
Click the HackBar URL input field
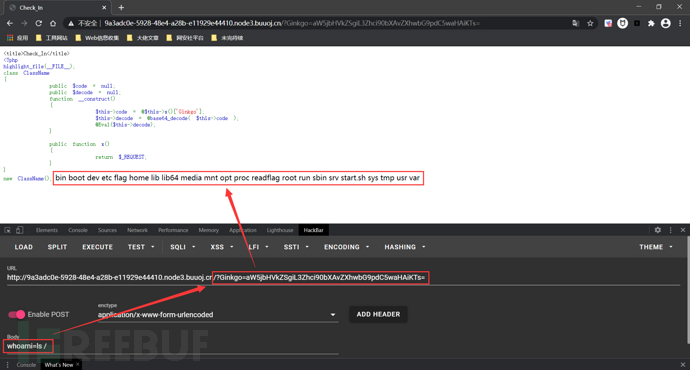click(x=343, y=278)
